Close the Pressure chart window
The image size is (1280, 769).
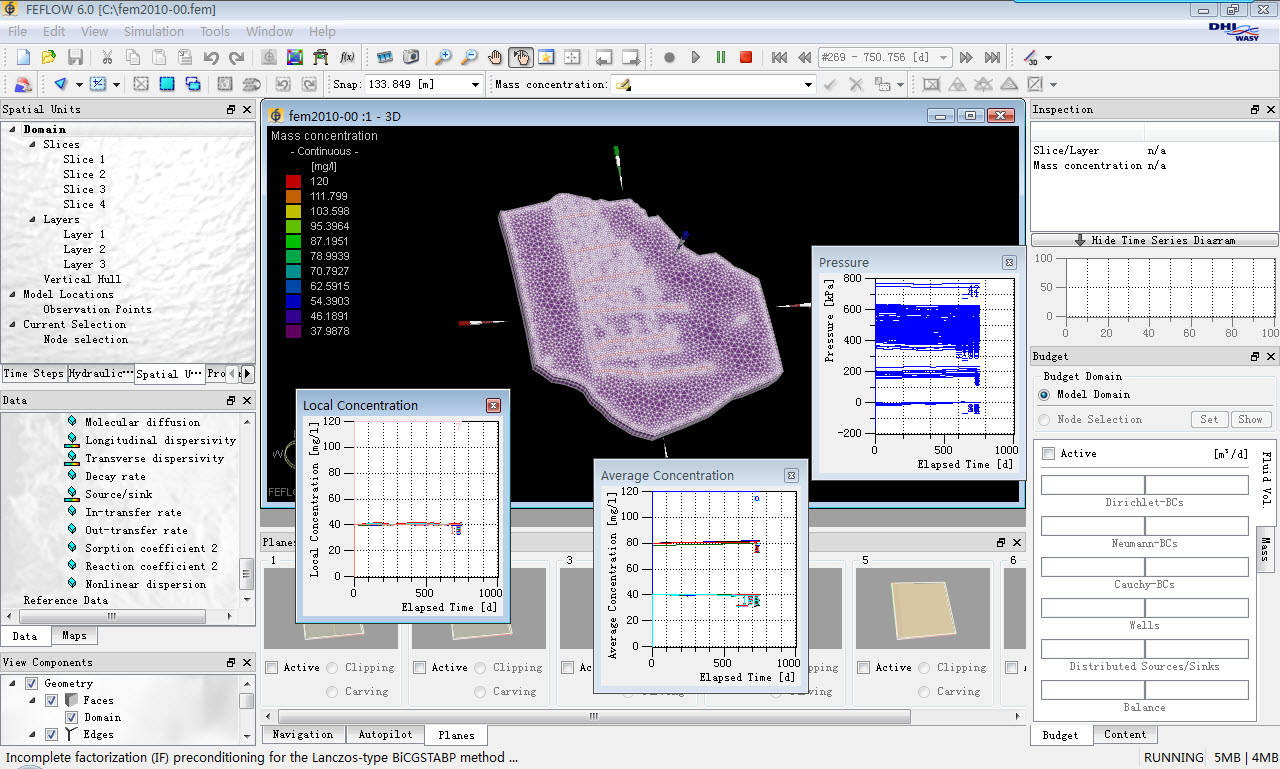(x=1009, y=262)
